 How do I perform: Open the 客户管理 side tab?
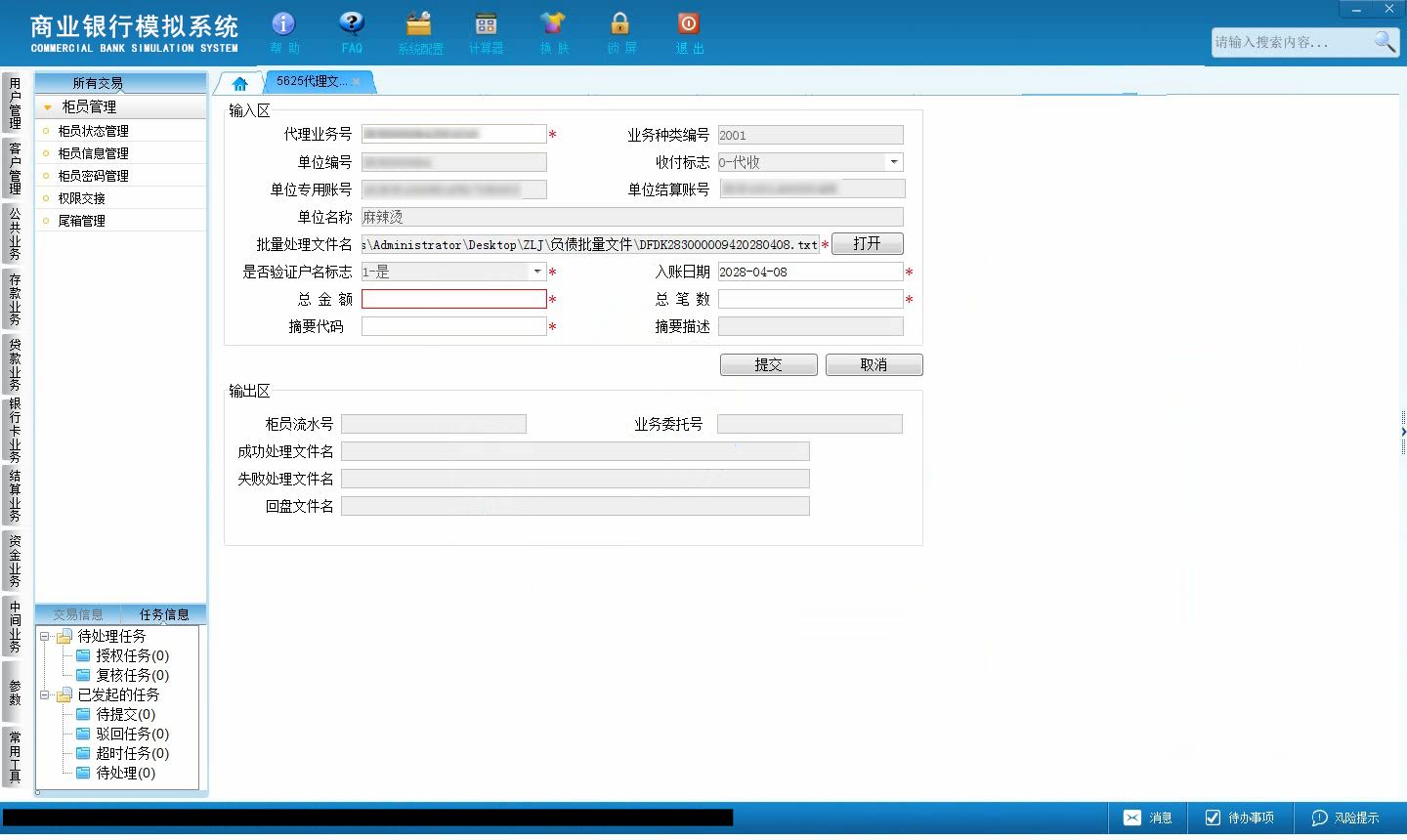pos(14,168)
